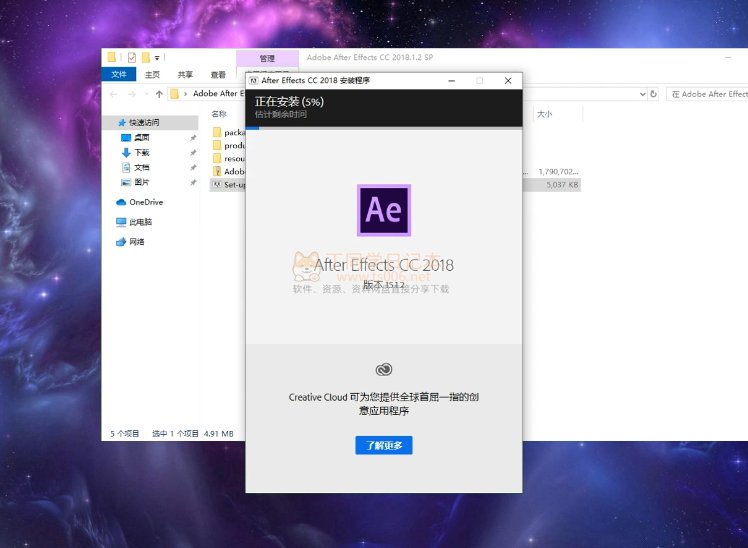Switch to the 共享 (Share) ribbon tab
This screenshot has width=748, height=548.
[x=185, y=74]
